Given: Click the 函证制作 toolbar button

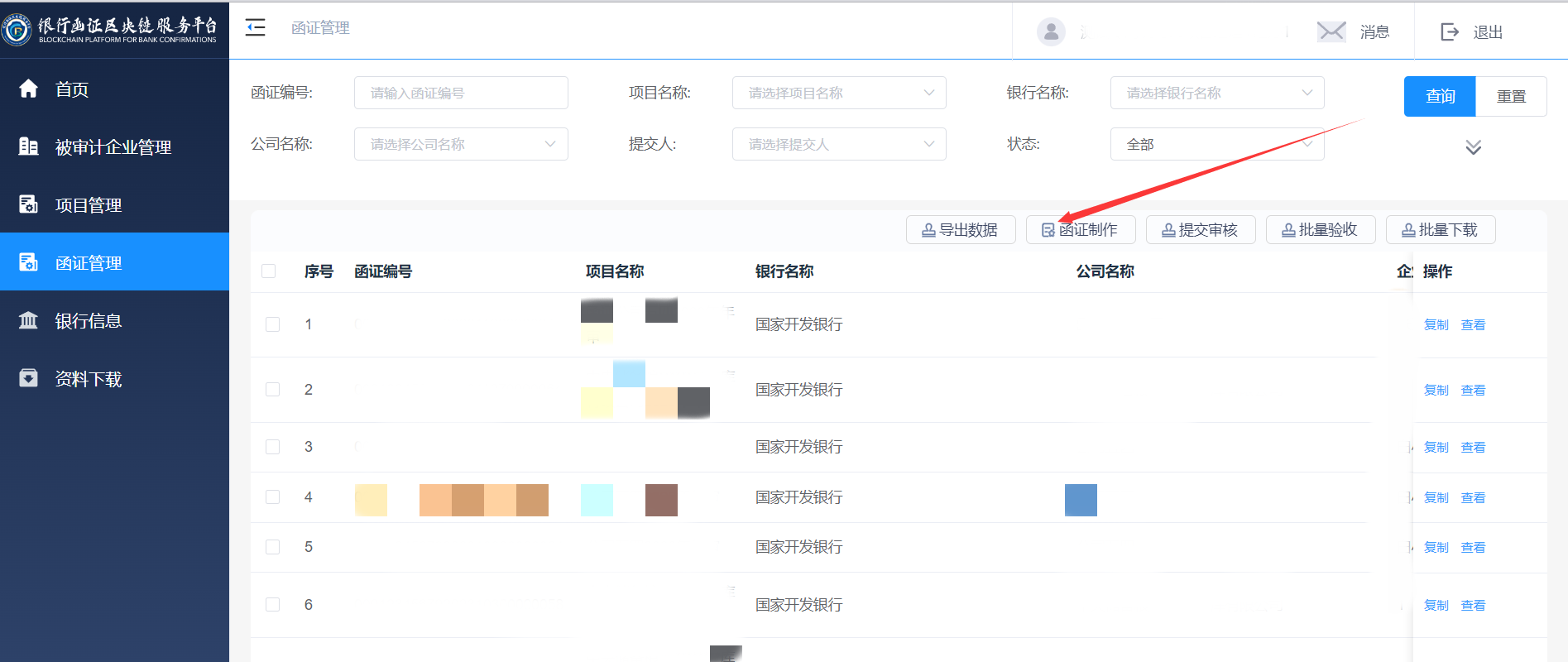Looking at the screenshot, I should 1080,230.
